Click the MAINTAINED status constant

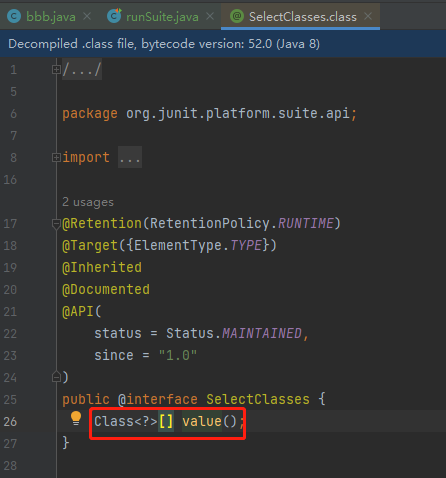pyautogui.click(x=262, y=333)
